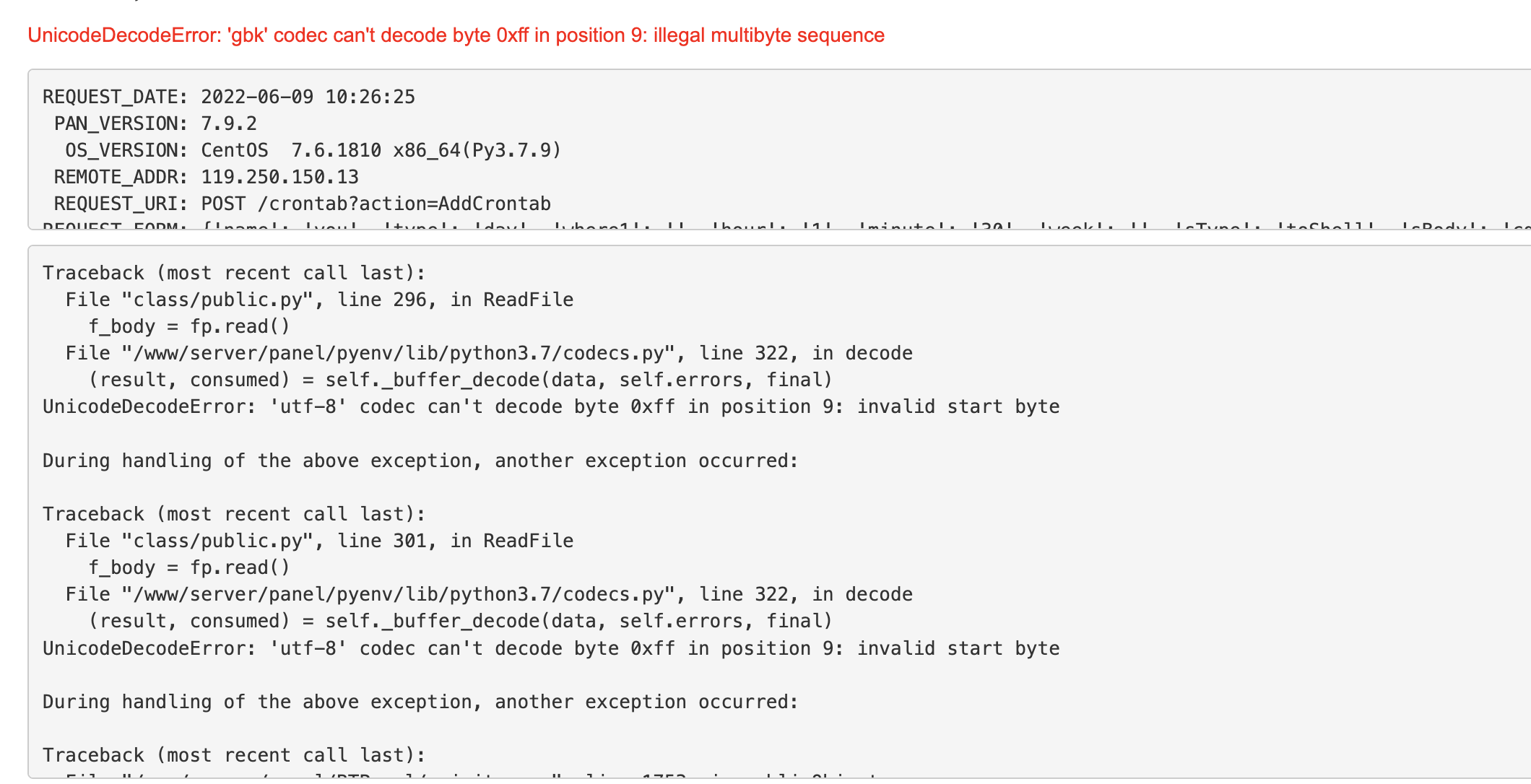Click the first 'Traceback (most recent call last)' line
Viewport: 1531px width, 784px height.
tap(234, 273)
